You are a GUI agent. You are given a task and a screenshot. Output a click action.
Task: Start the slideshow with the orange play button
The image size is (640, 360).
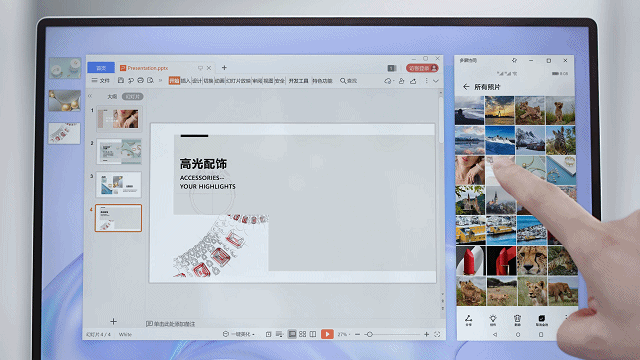327,334
